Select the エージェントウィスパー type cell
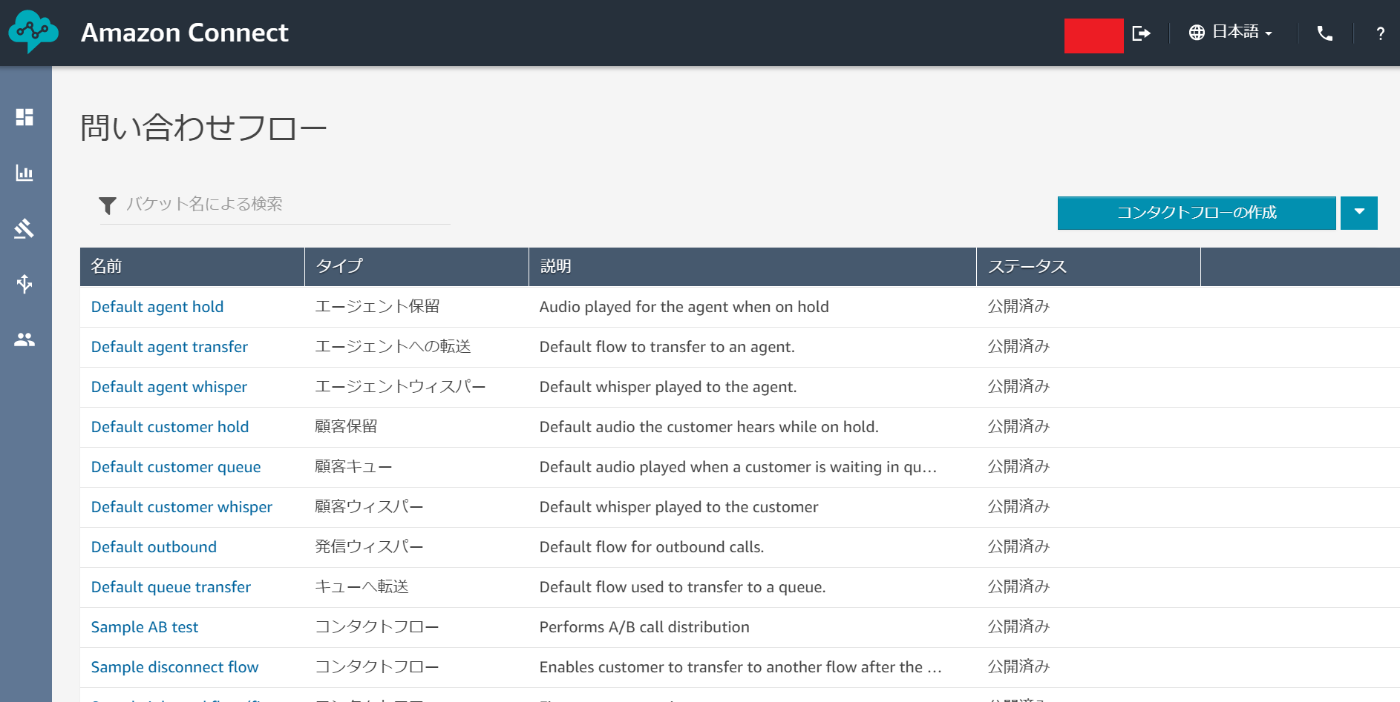The width and height of the screenshot is (1400, 702). [x=401, y=387]
